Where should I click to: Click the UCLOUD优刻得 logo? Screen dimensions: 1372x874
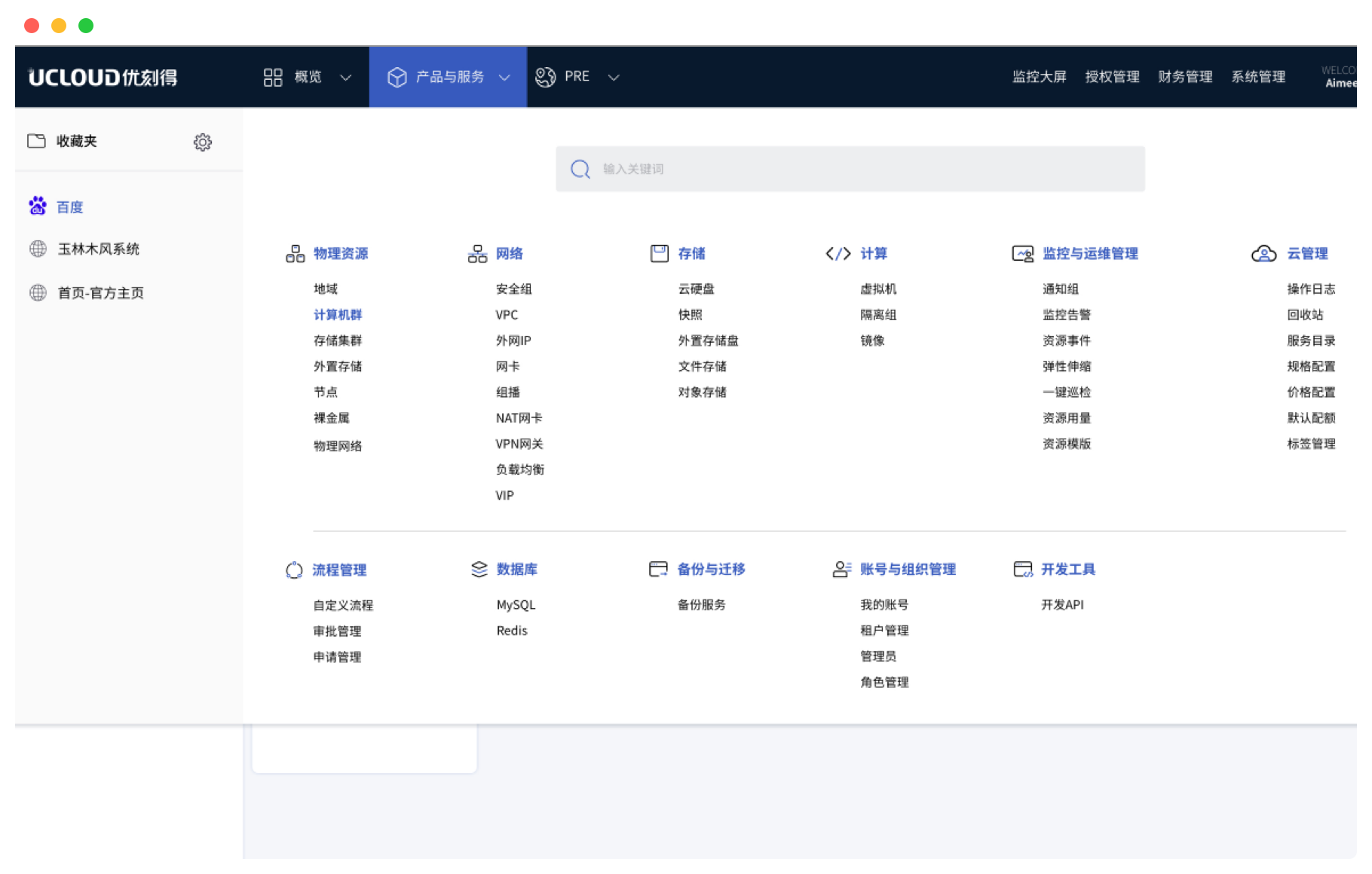103,77
